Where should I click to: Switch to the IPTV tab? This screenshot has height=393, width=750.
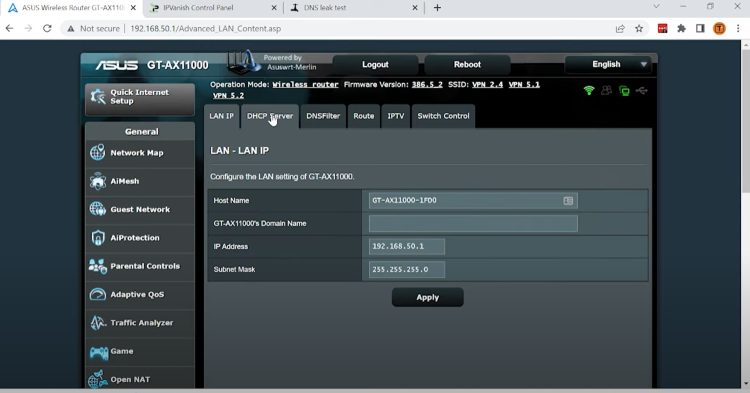click(x=396, y=116)
